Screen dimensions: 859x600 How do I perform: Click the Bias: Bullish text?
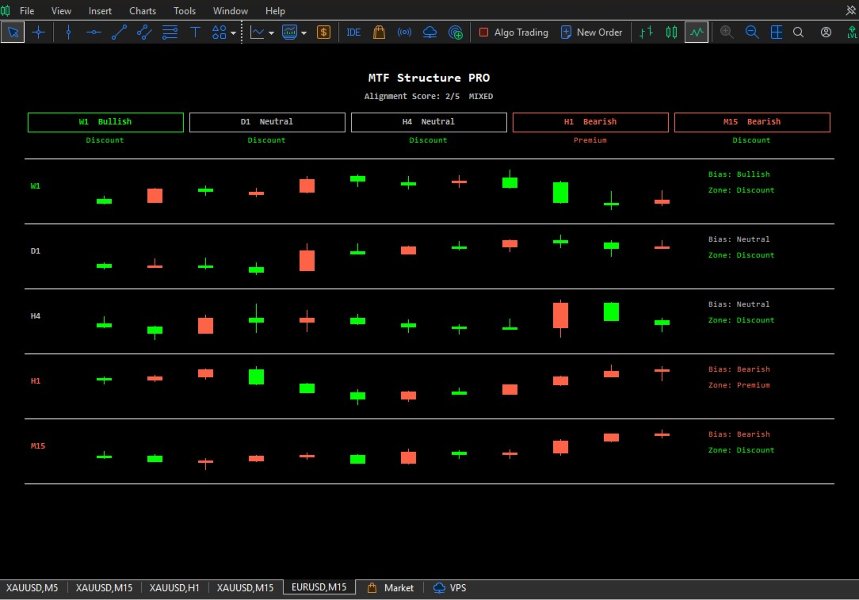coord(739,174)
